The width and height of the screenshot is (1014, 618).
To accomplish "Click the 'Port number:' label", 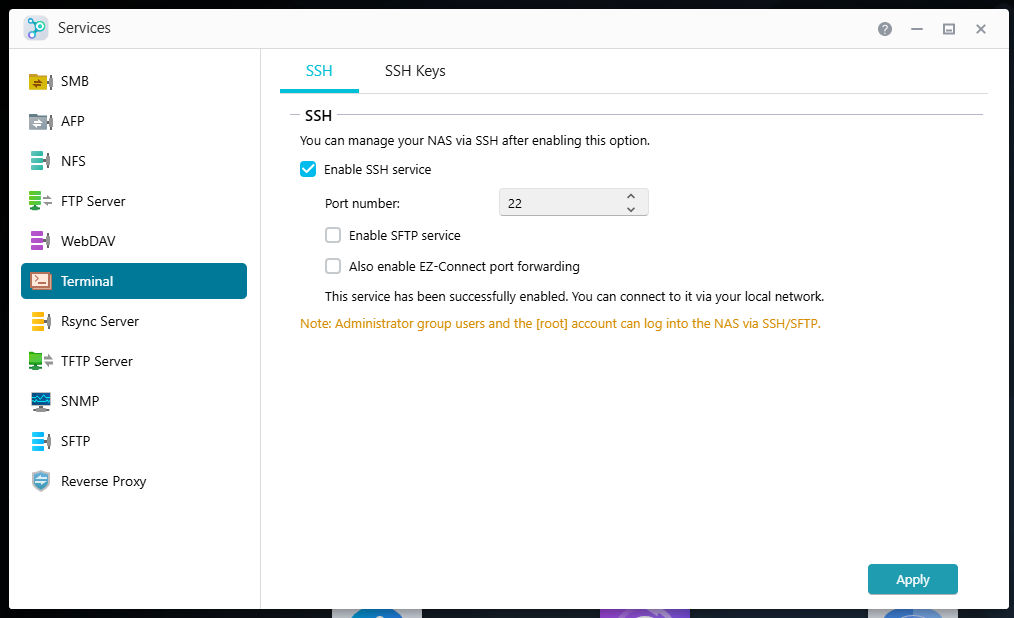I will coord(362,204).
